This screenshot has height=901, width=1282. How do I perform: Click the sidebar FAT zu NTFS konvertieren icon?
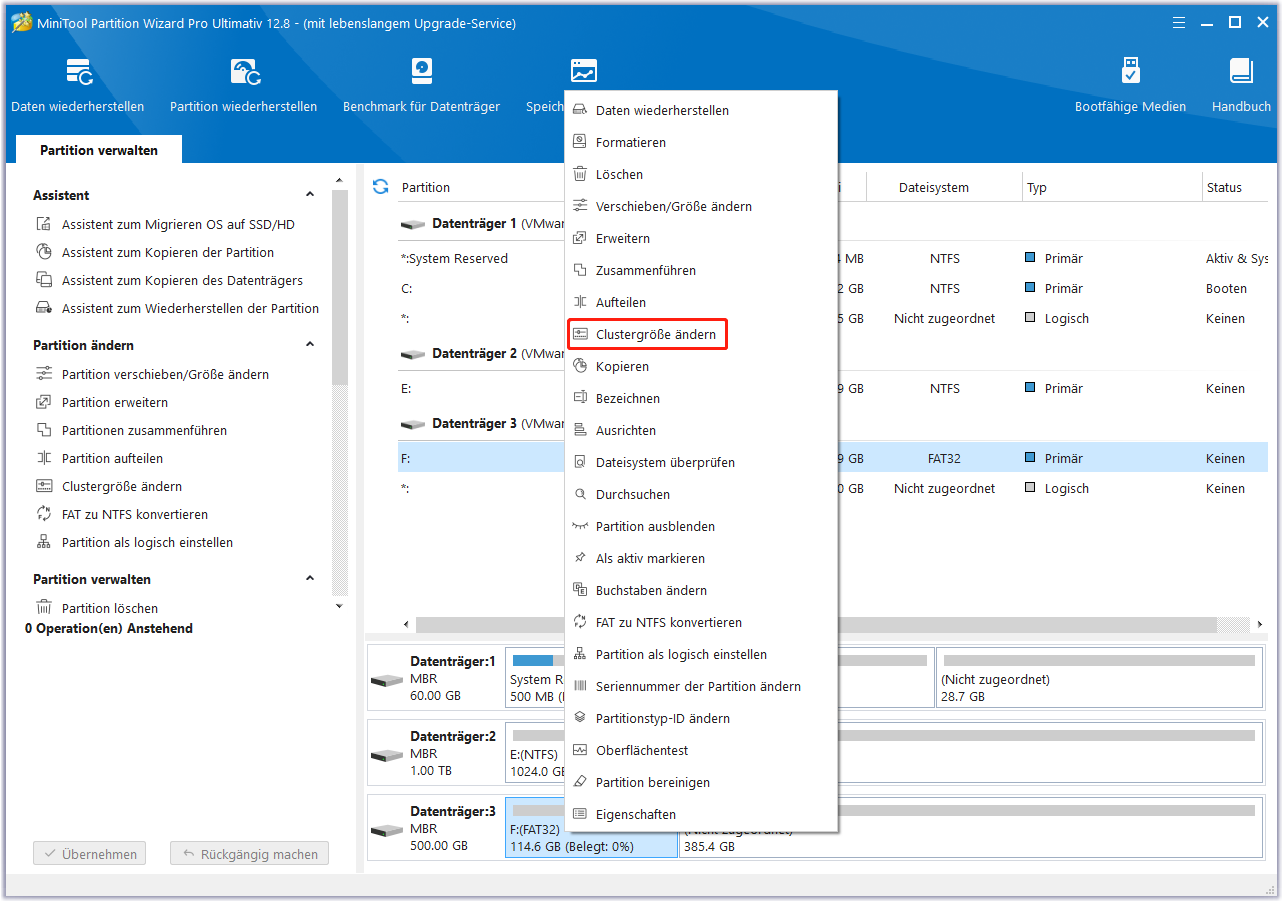coord(44,514)
